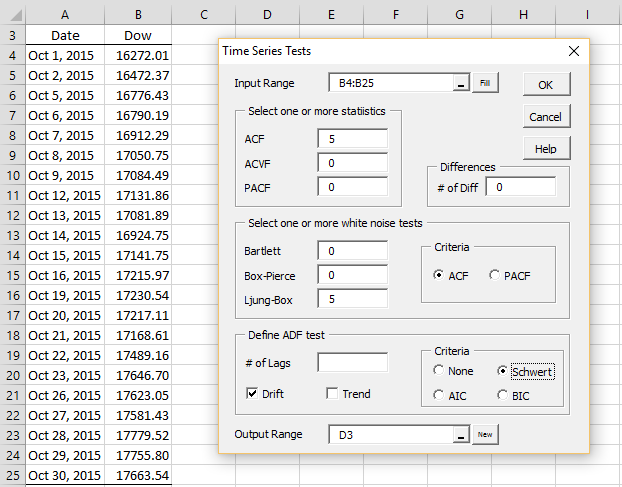Click the # of Diff input field
This screenshot has width=622, height=487.
(x=521, y=187)
